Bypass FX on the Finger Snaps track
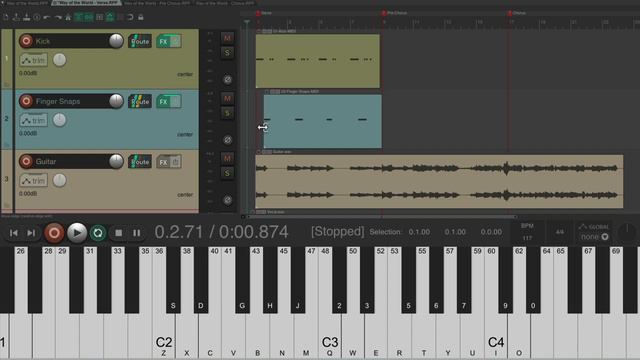The width and height of the screenshot is (640, 360). pyautogui.click(x=176, y=101)
